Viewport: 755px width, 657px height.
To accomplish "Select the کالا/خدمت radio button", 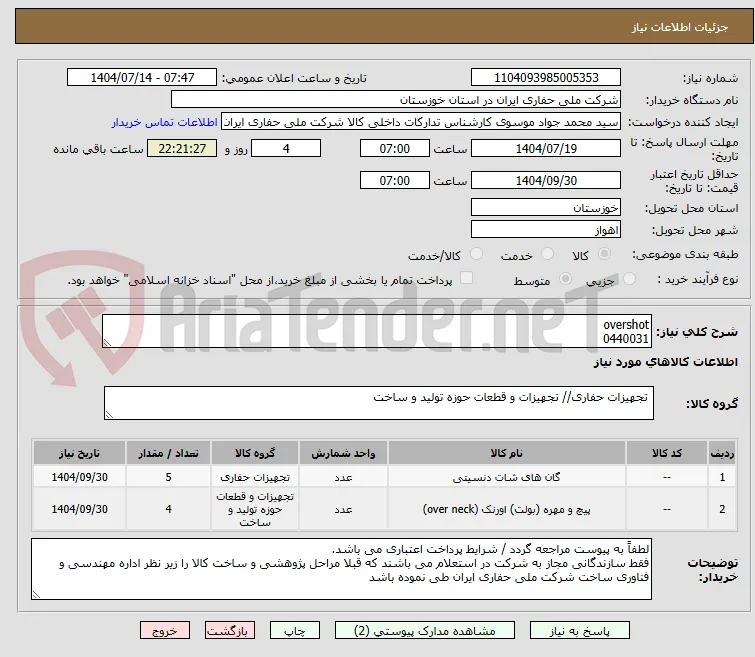I will 476,253.
